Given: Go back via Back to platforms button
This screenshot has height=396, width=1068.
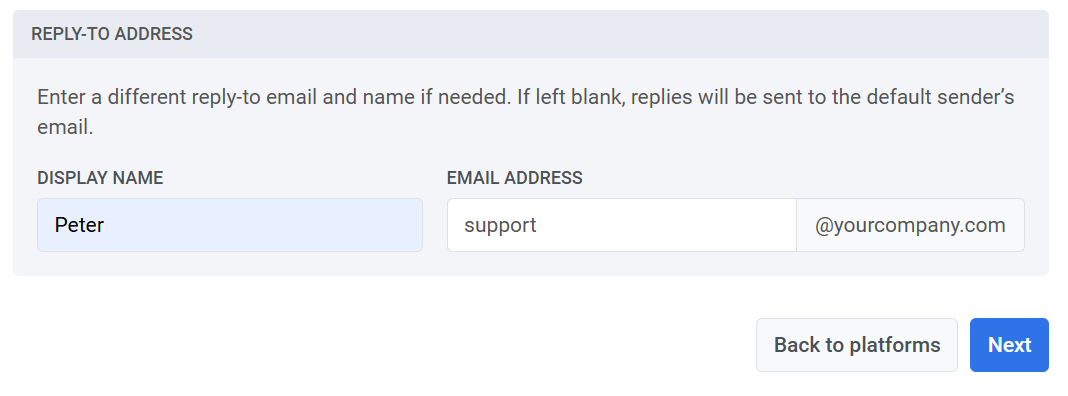Looking at the screenshot, I should (857, 345).
